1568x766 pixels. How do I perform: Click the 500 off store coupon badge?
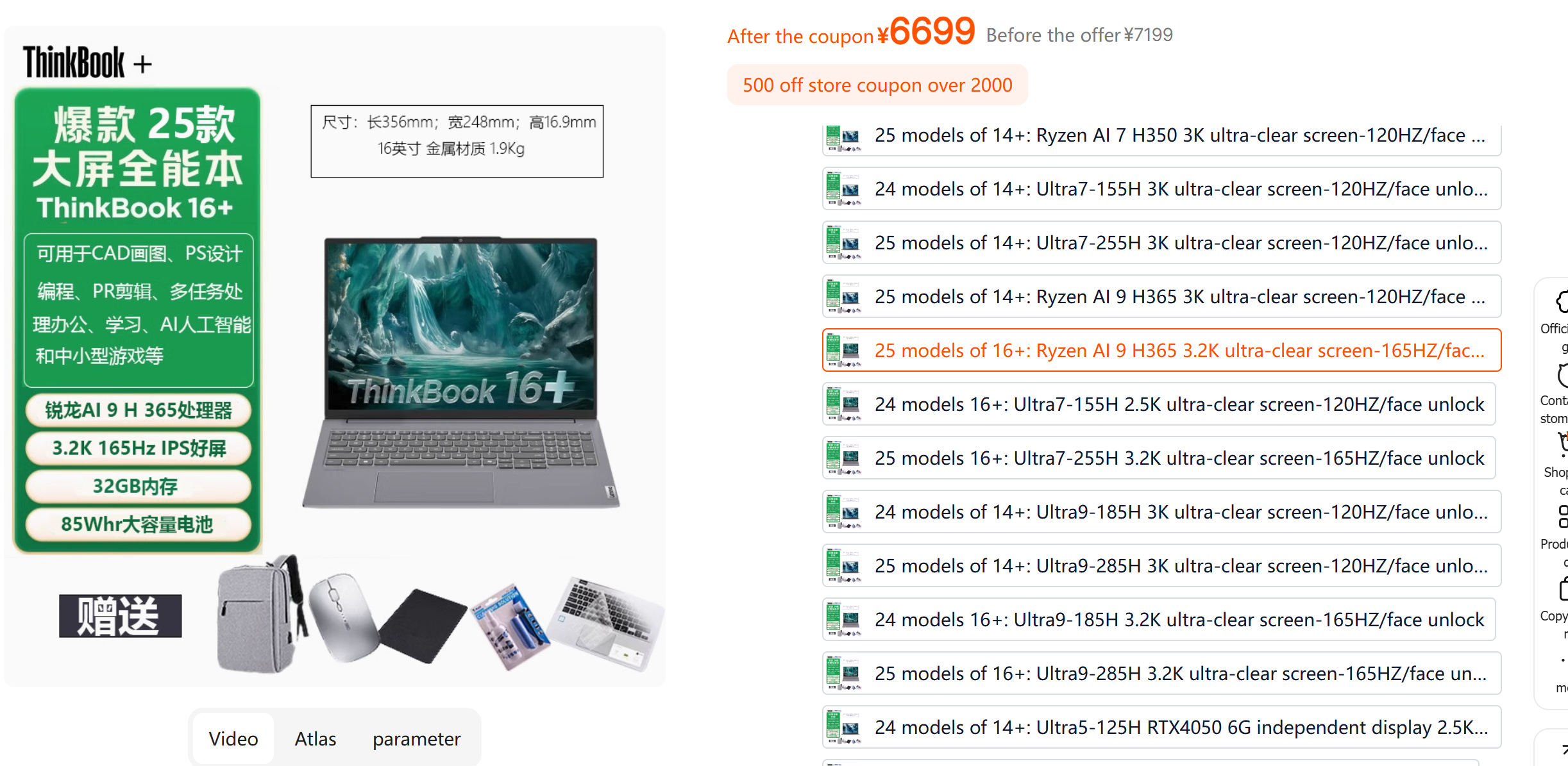coord(877,85)
